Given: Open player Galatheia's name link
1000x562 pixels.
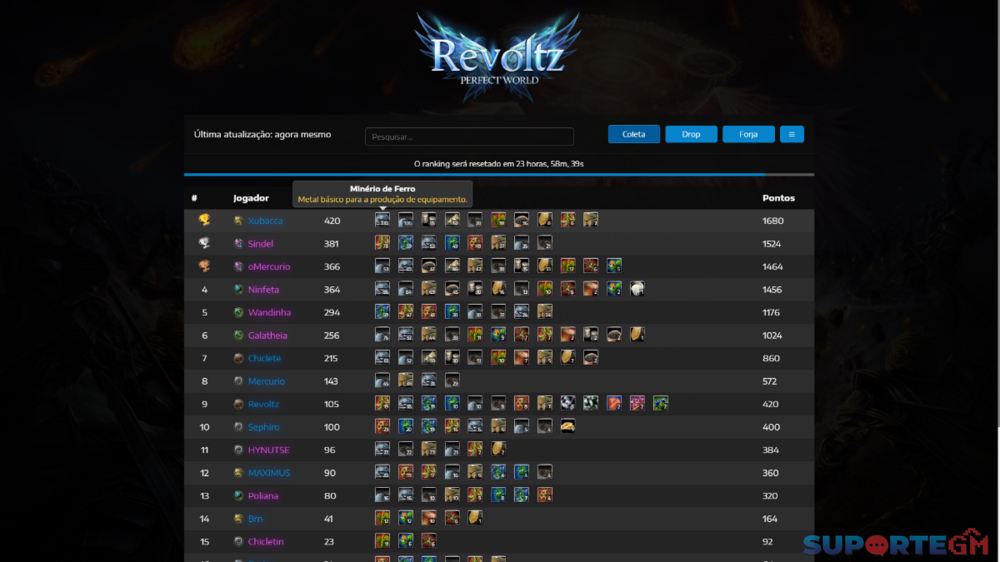Looking at the screenshot, I should [x=267, y=335].
